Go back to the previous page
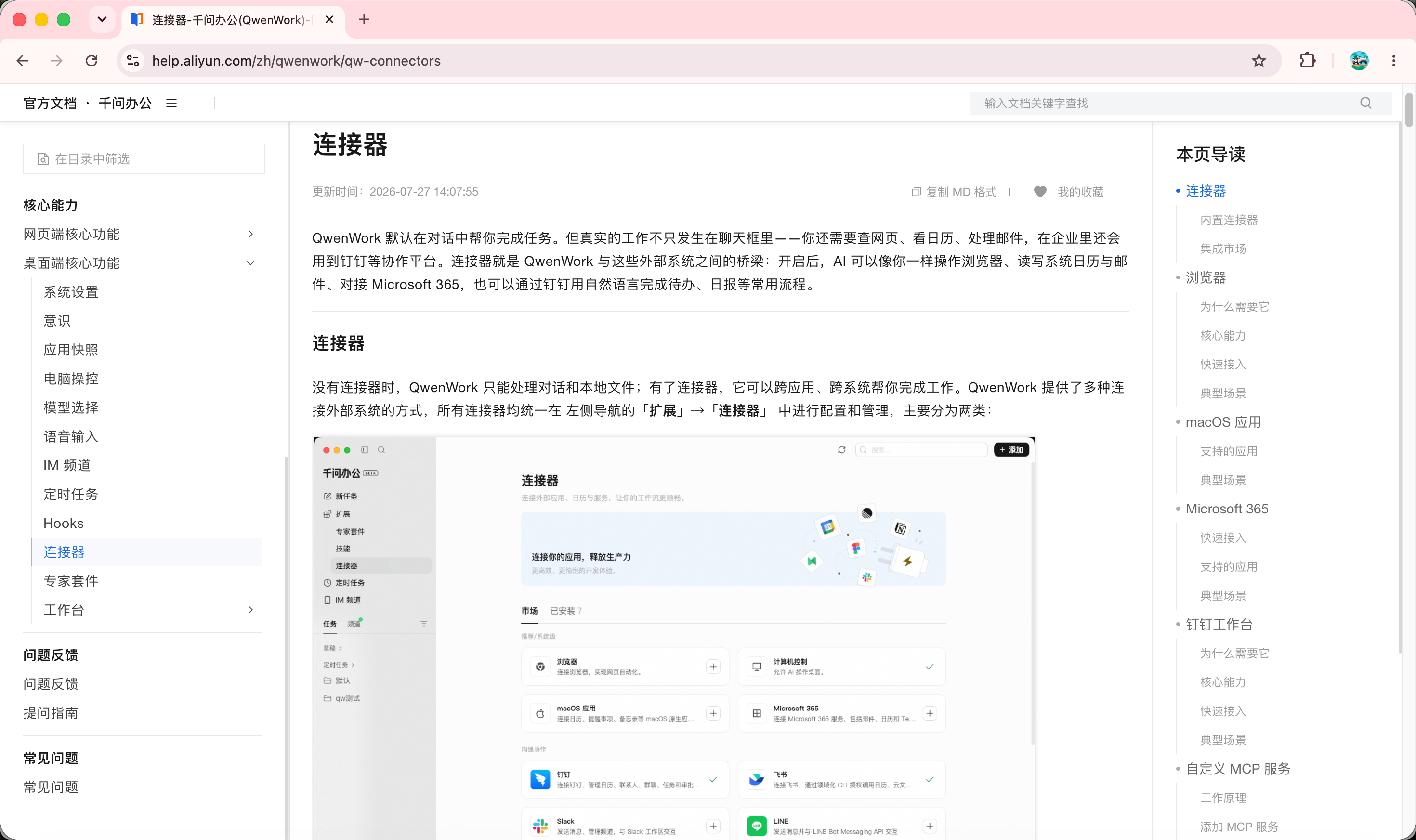The height and width of the screenshot is (840, 1416). point(23,61)
